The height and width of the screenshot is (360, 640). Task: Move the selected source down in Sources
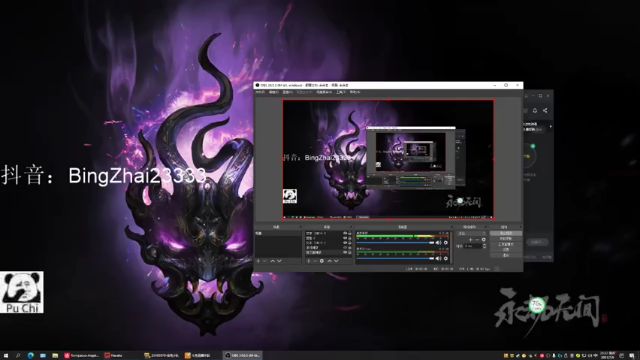coord(336,261)
